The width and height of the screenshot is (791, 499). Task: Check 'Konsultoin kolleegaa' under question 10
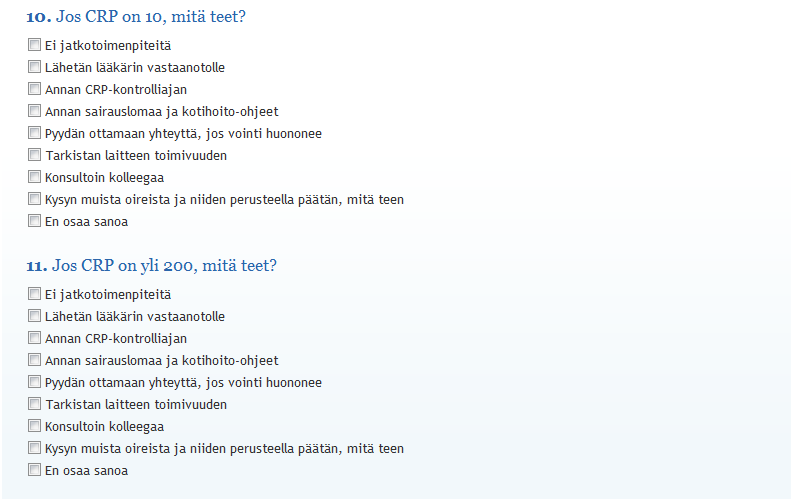[x=34, y=176]
